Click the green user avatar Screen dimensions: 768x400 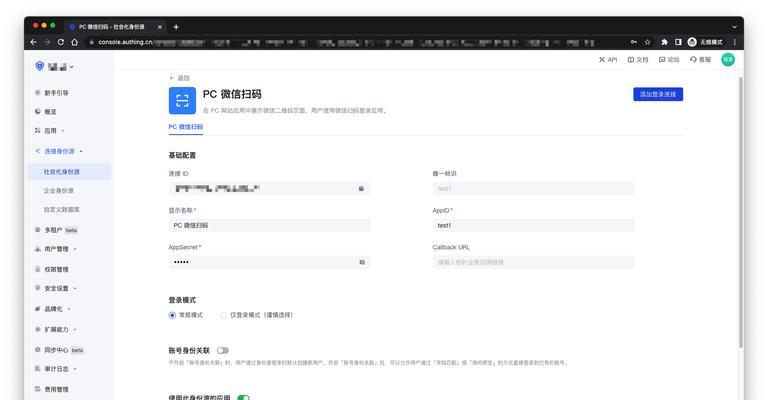pos(728,60)
